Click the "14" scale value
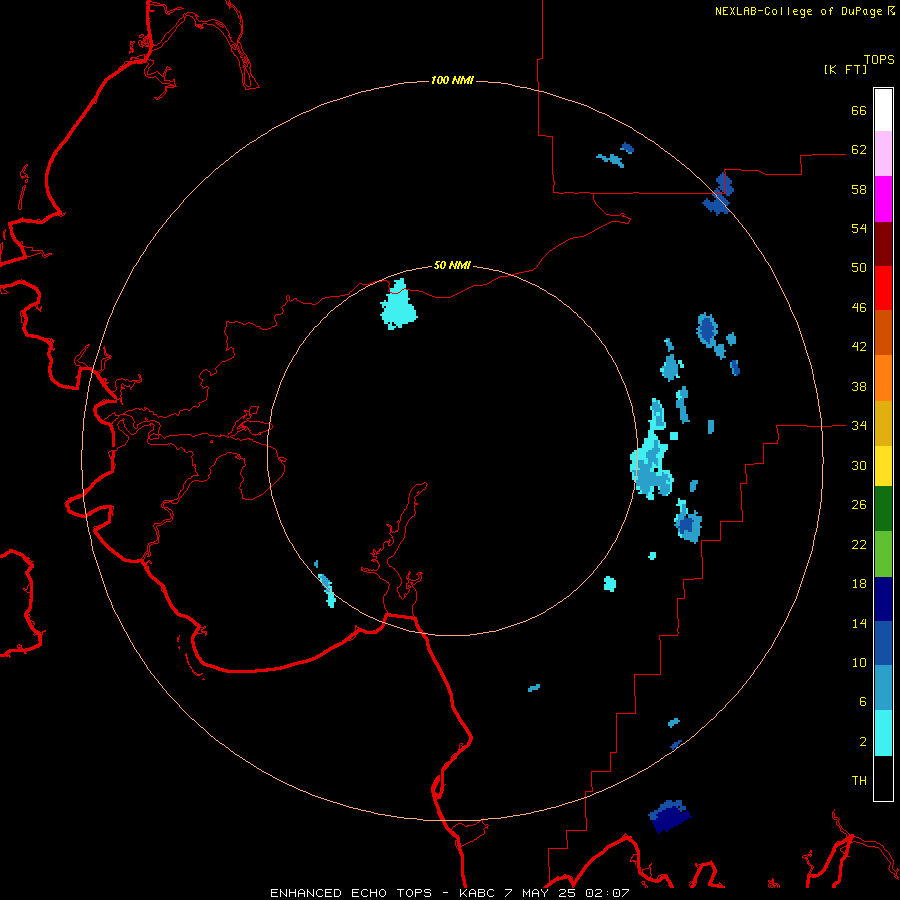This screenshot has width=900, height=900. 859,623
